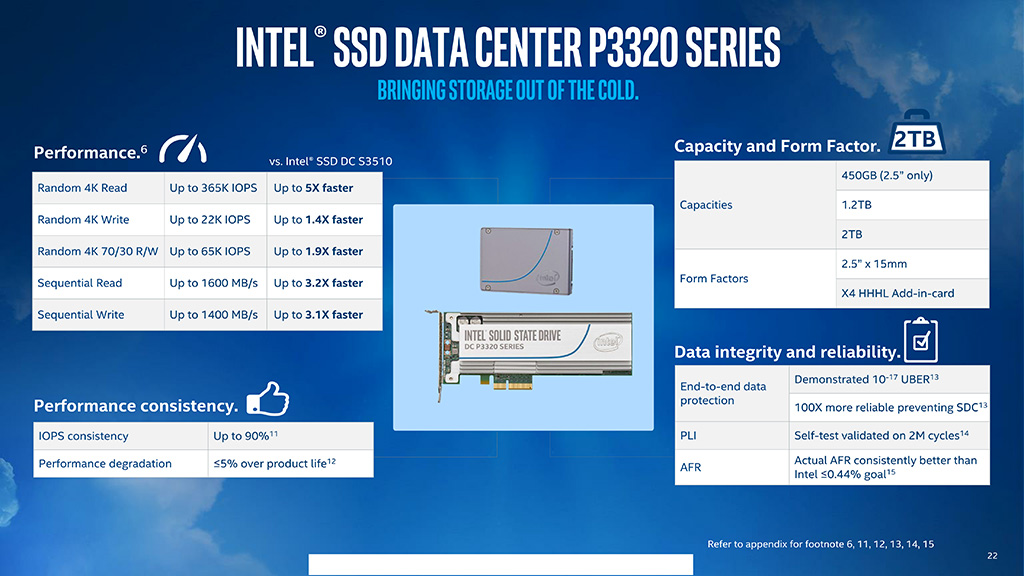Image resolution: width=1024 pixels, height=576 pixels.
Task: Click the Intel SSD Data Center P3320 Series title
Action: 508,48
